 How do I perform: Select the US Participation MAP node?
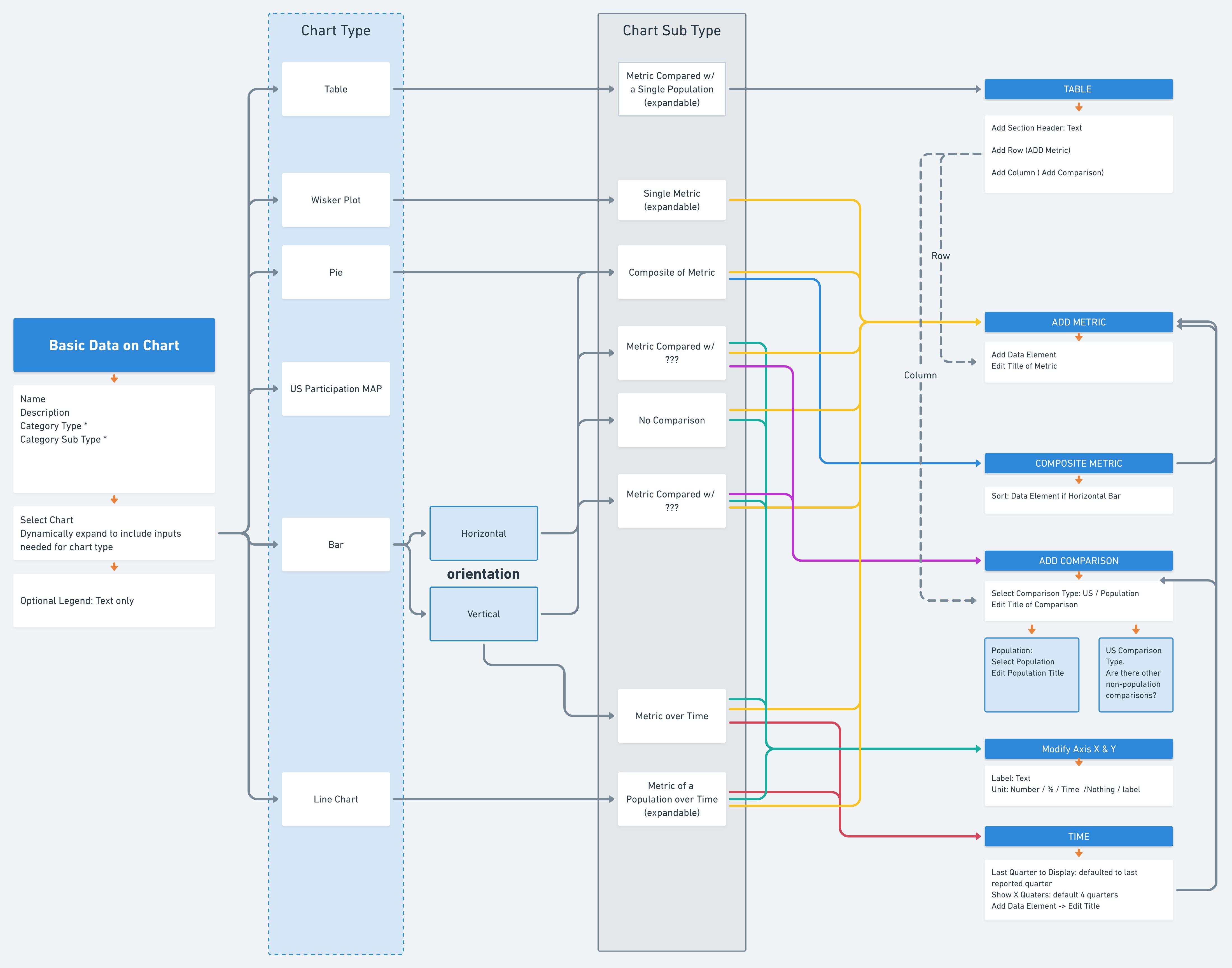click(x=335, y=389)
